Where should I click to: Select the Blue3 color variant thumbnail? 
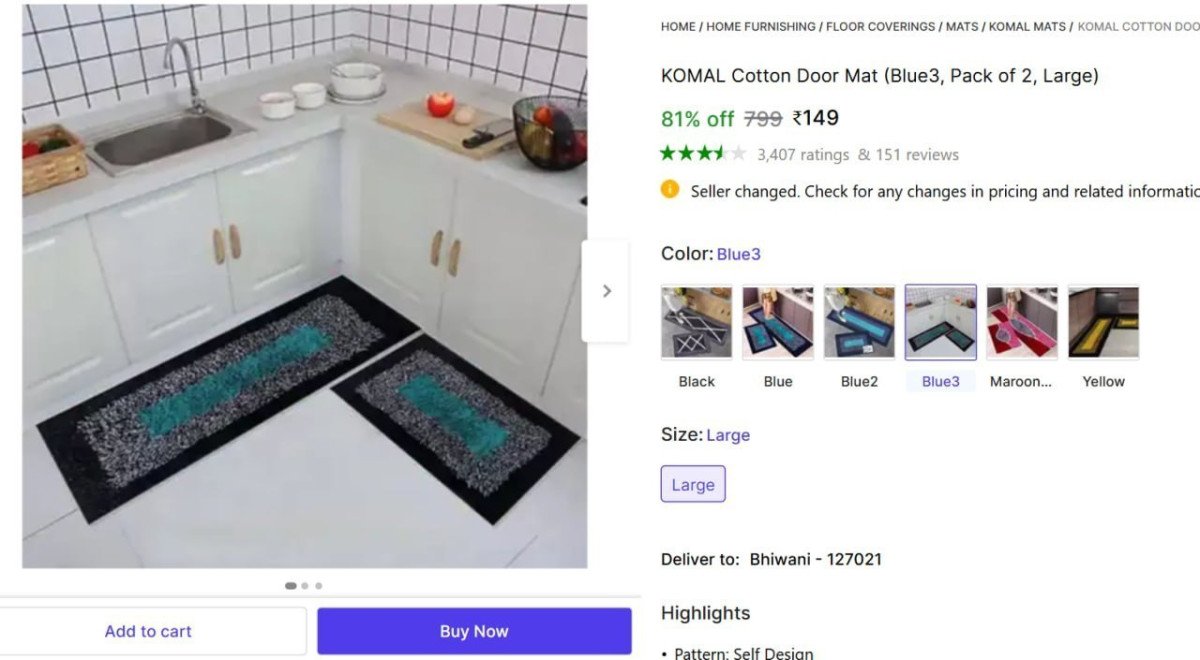(x=941, y=323)
